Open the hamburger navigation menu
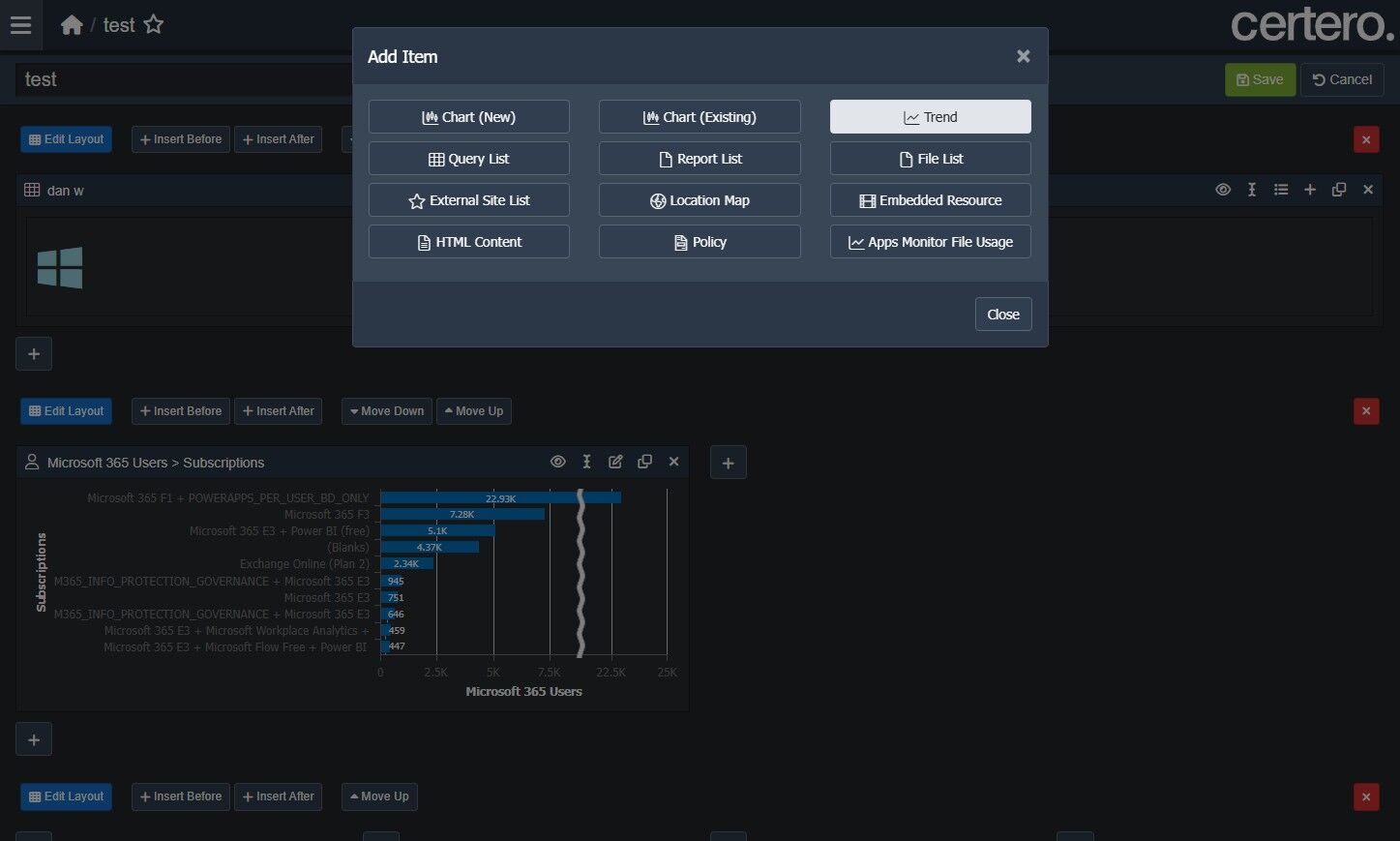The width and height of the screenshot is (1400, 841). point(20,25)
